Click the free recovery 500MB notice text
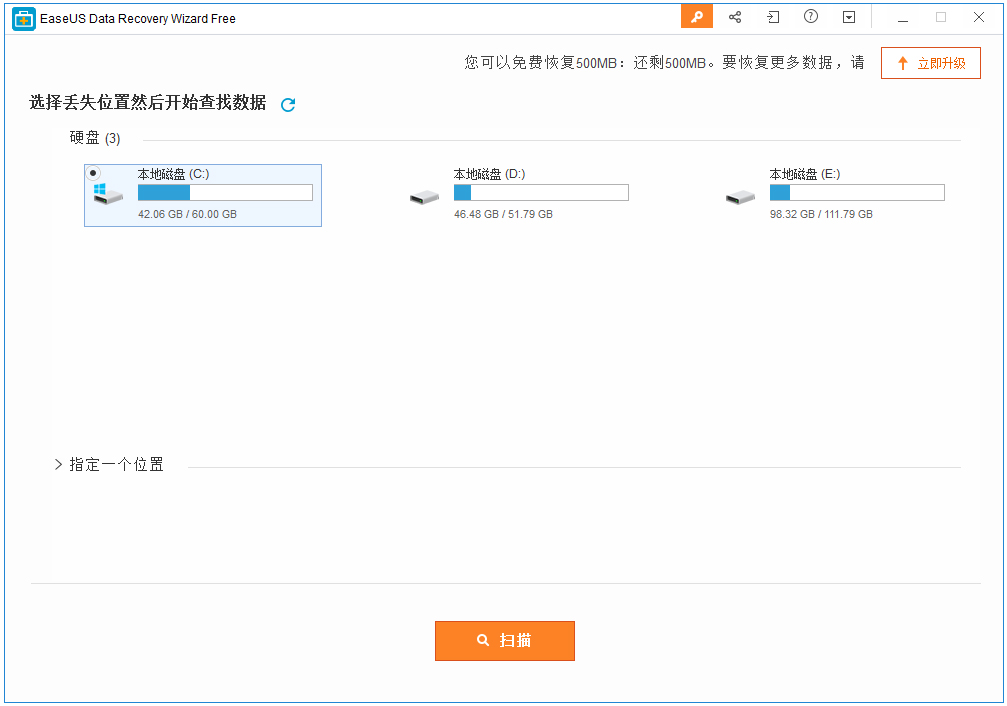1007x706 pixels. coord(664,63)
